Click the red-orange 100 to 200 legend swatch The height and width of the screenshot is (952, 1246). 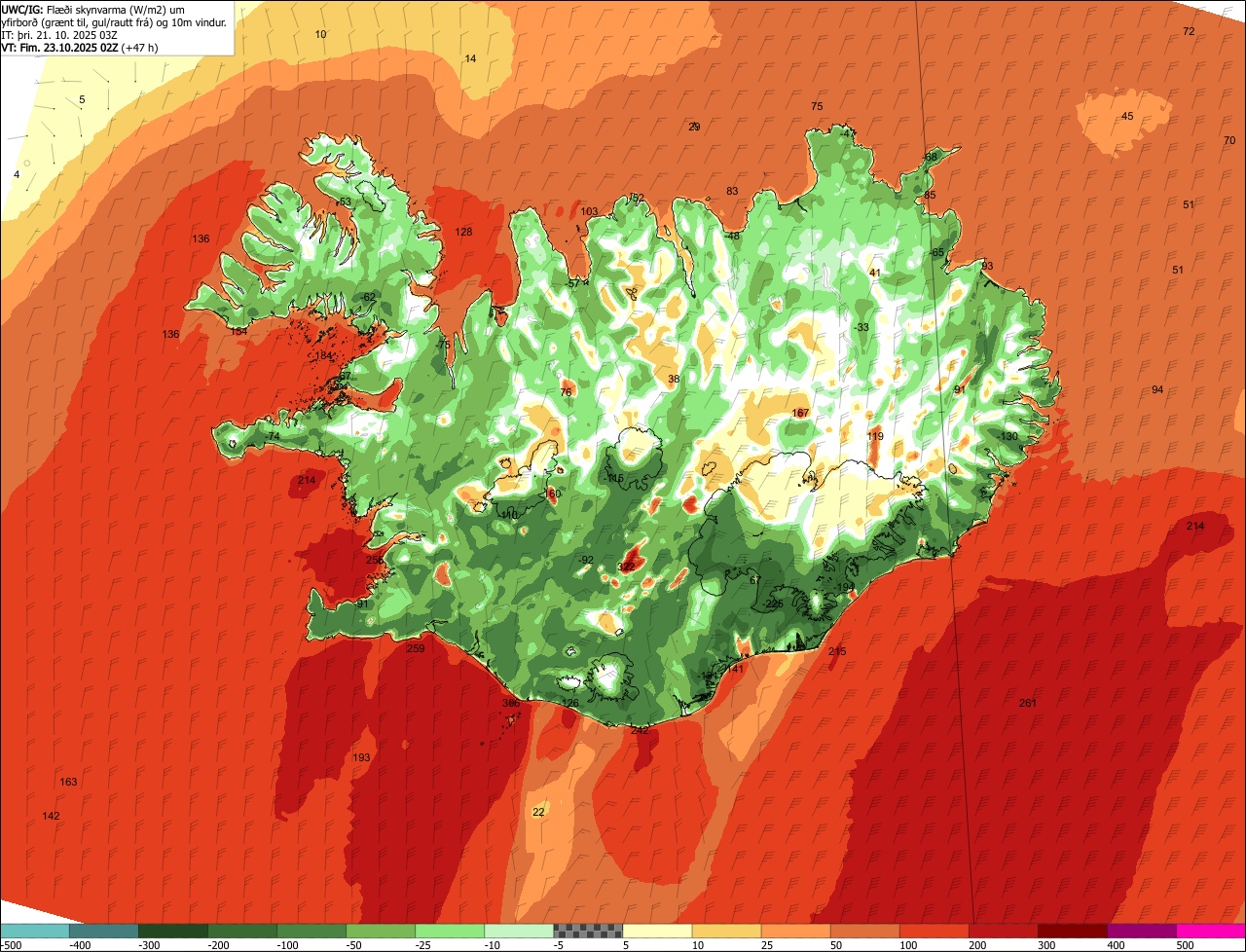(x=934, y=931)
